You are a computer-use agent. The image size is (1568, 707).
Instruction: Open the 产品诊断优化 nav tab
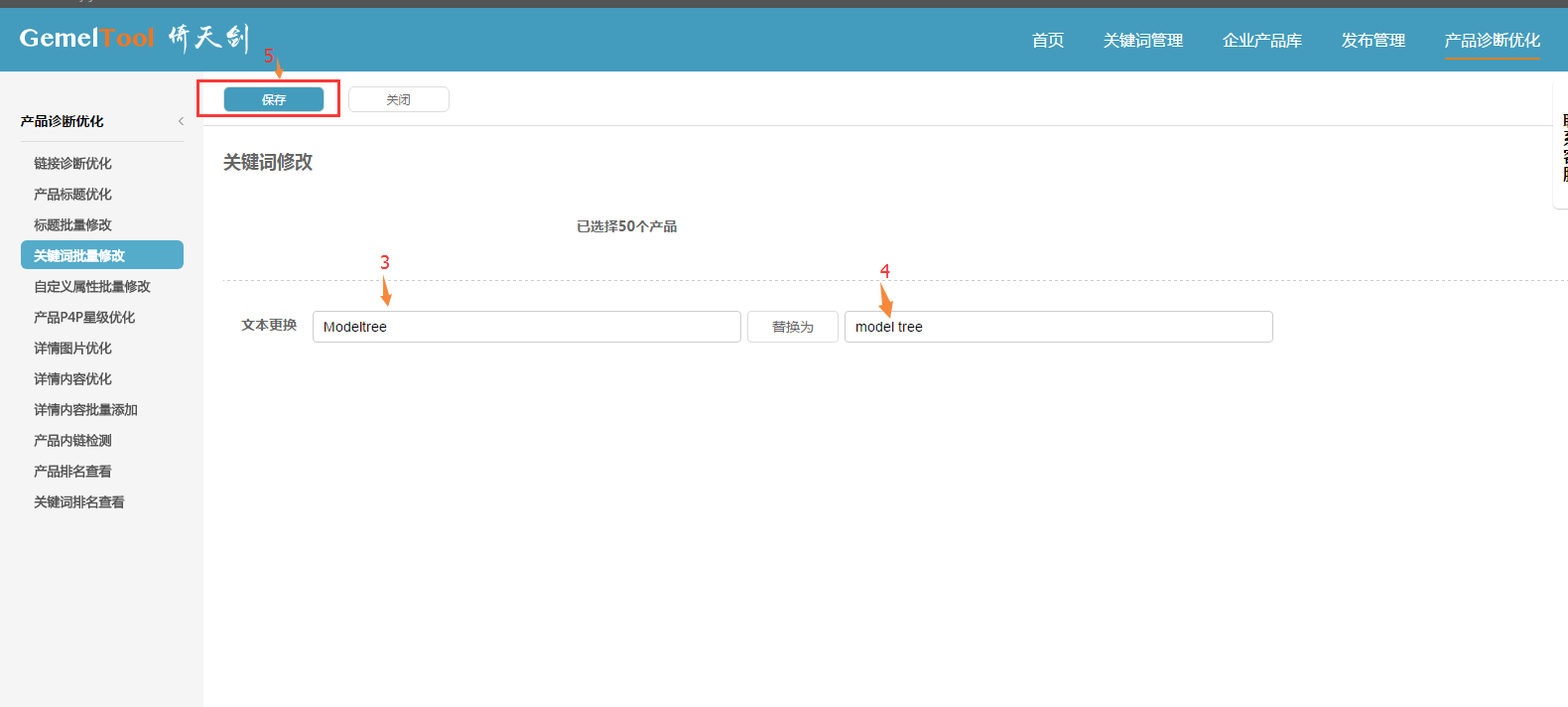coord(1493,40)
